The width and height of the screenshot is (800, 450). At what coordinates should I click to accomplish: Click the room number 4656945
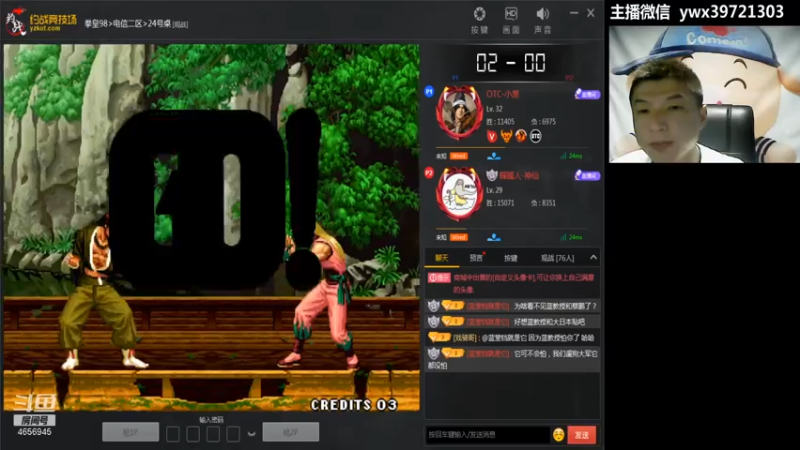(34, 432)
